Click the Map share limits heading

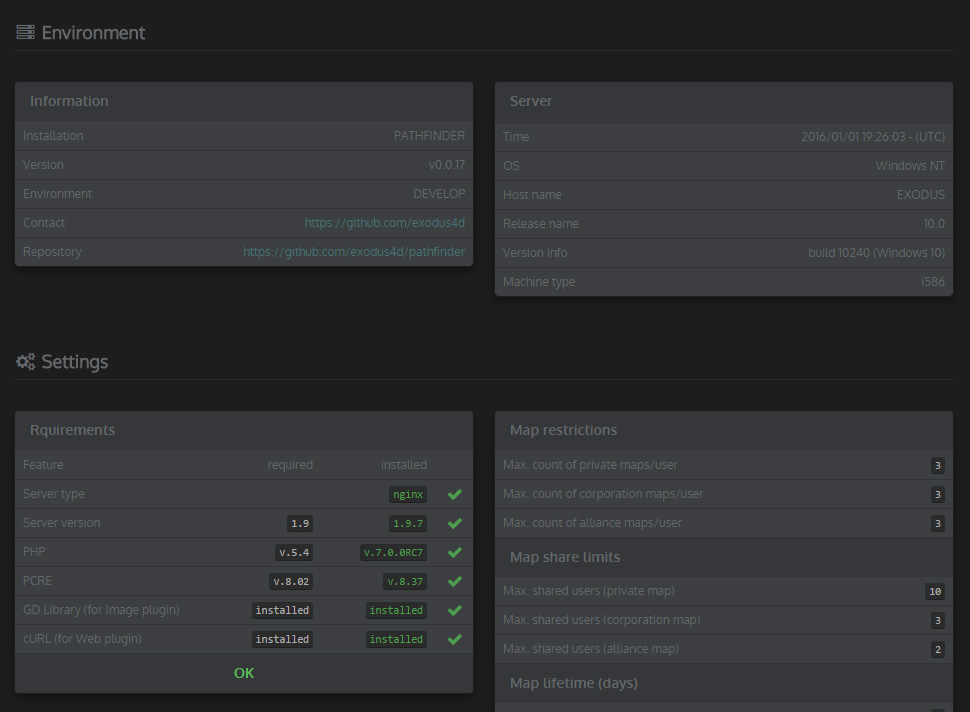pyautogui.click(x=564, y=557)
